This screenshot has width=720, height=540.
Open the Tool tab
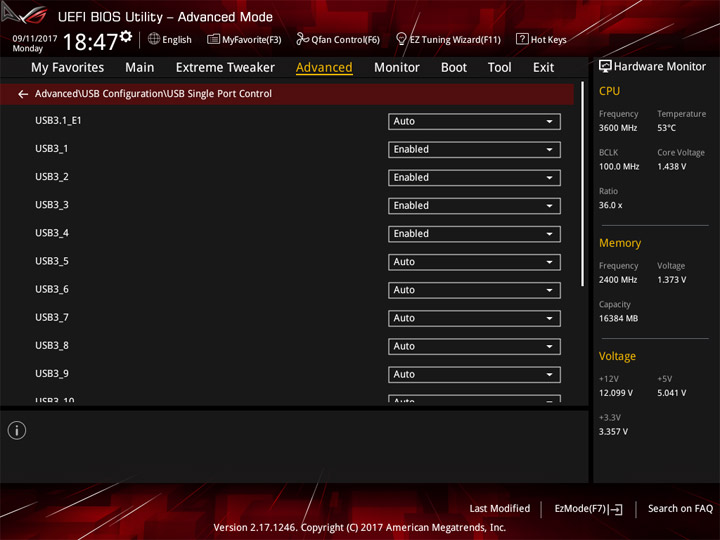(500, 68)
